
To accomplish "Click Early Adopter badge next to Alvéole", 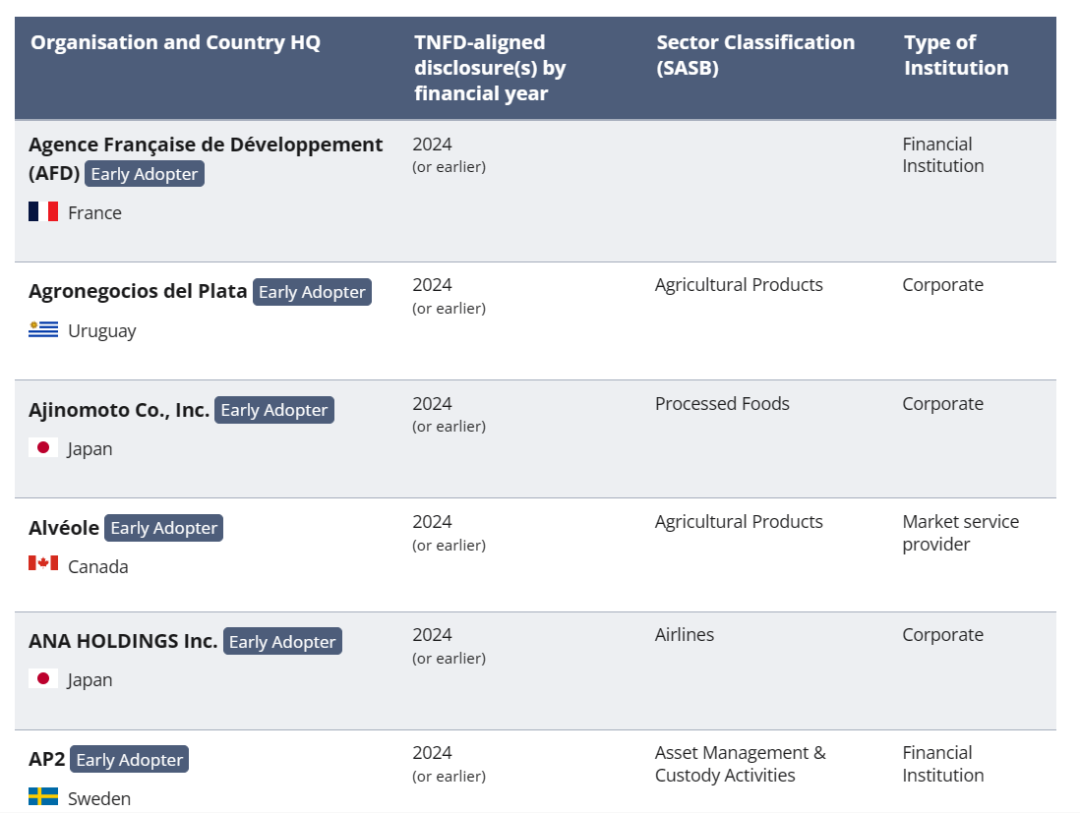I will point(163,528).
